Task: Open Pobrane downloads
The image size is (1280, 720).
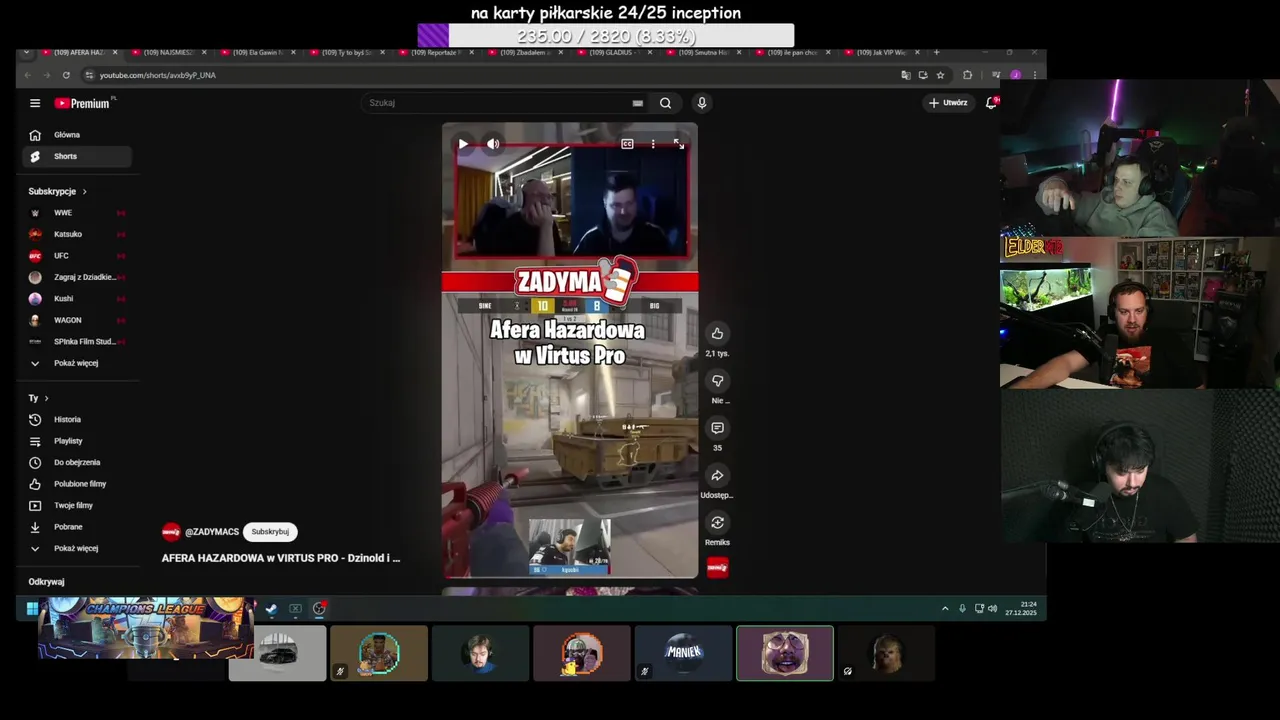Action: pos(77,527)
